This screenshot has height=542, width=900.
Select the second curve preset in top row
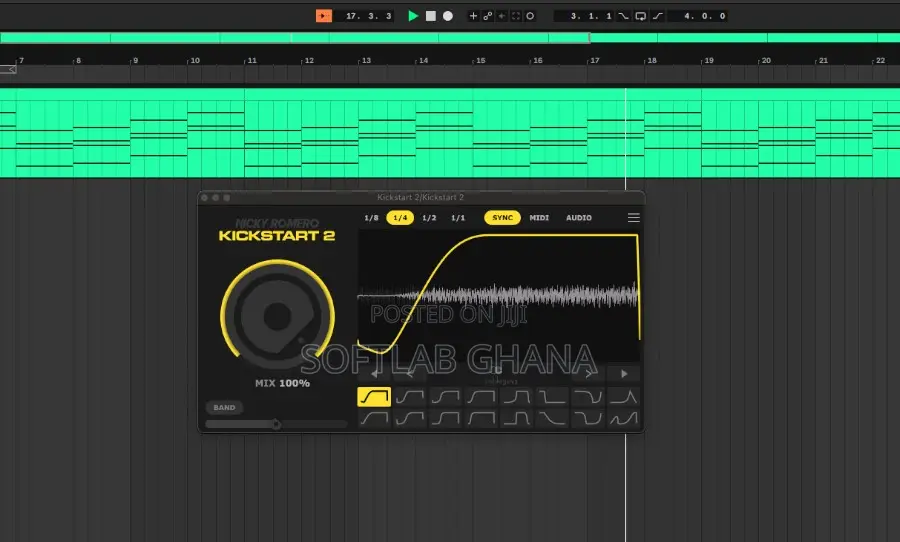click(410, 397)
